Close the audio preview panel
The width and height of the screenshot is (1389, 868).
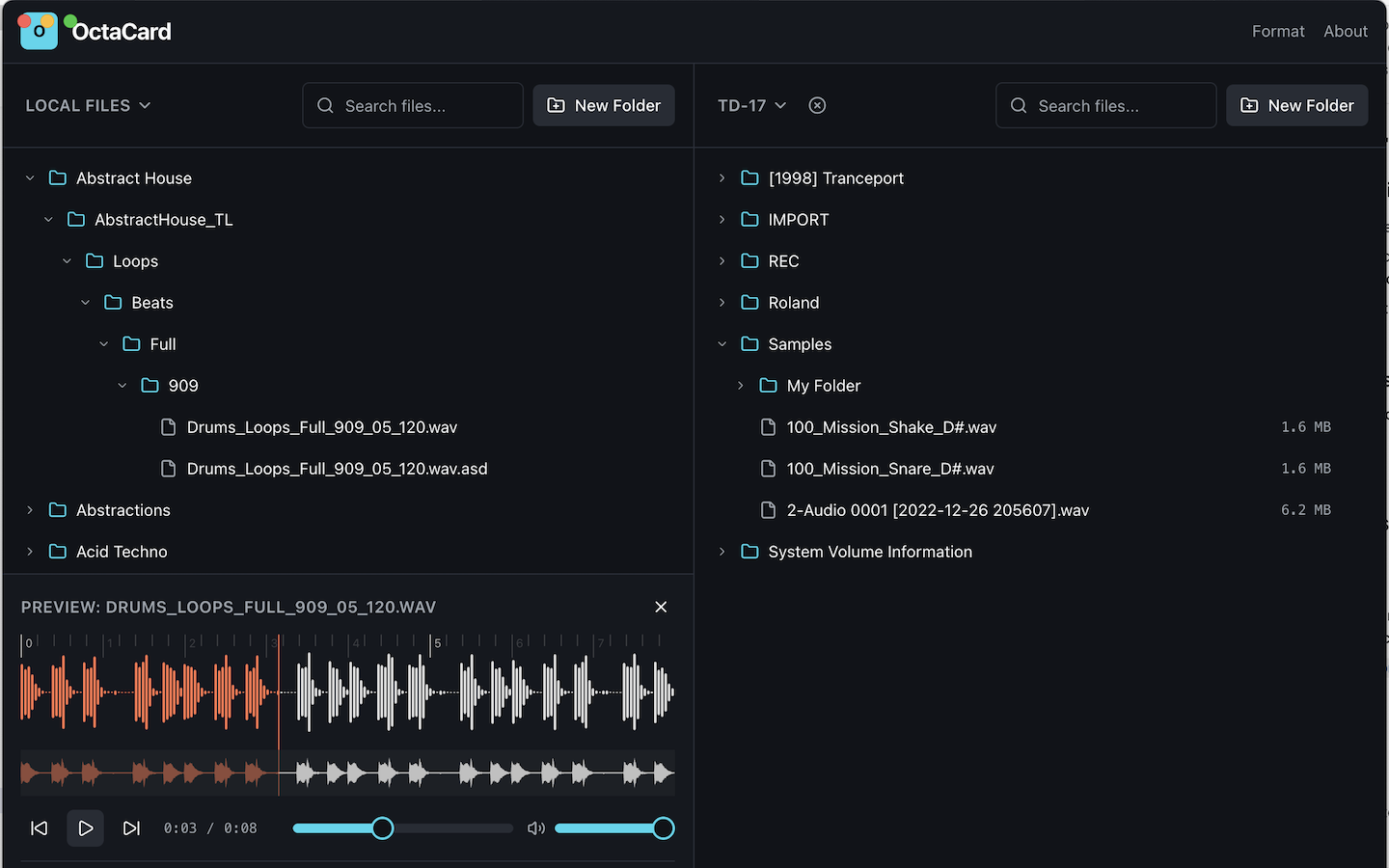point(661,607)
